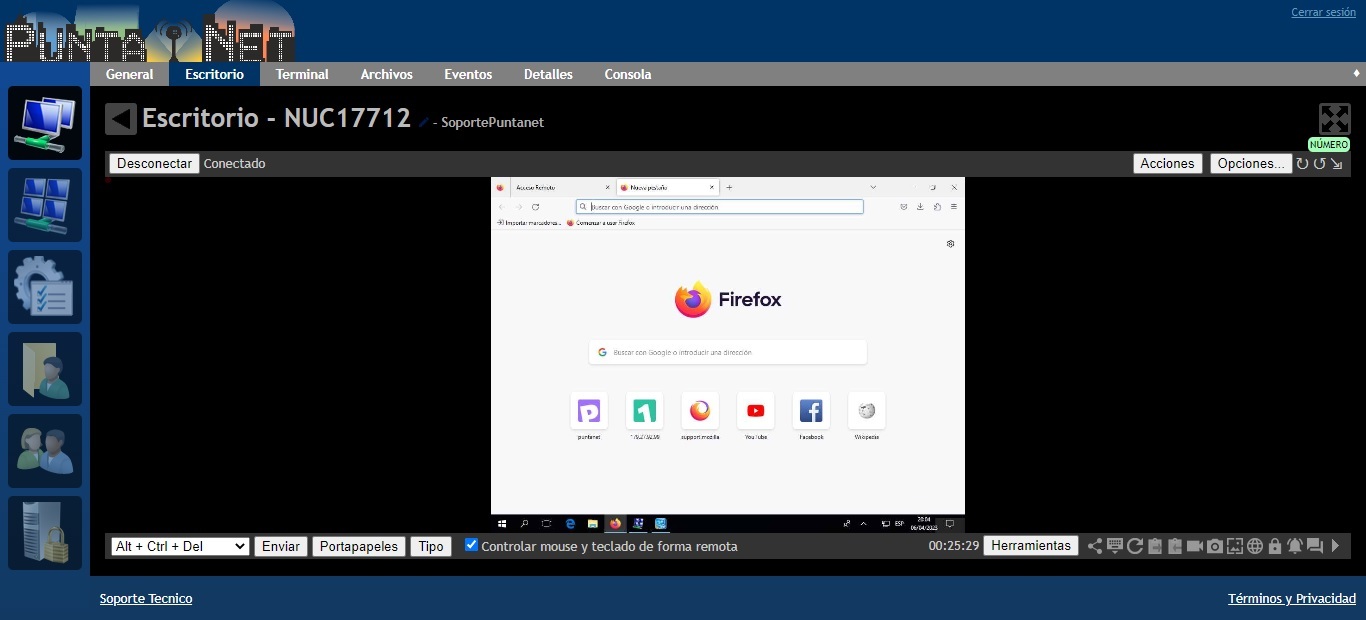This screenshot has width=1366, height=620.
Task: Click the padlock lock icon
Action: pos(1275,546)
